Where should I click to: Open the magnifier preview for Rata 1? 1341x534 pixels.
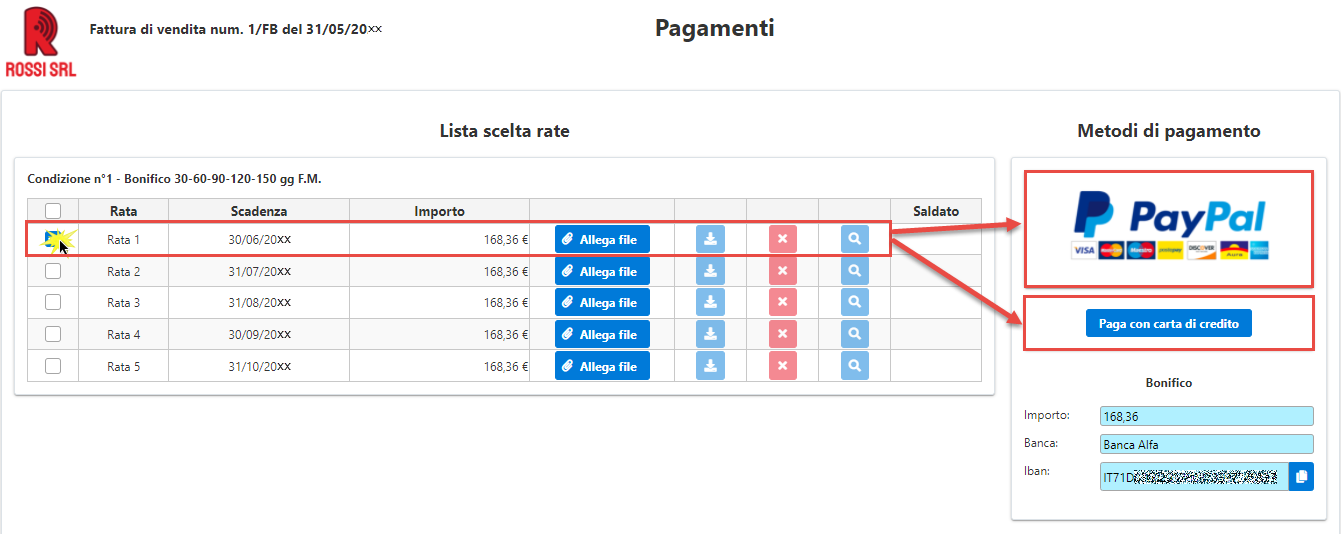(x=854, y=239)
